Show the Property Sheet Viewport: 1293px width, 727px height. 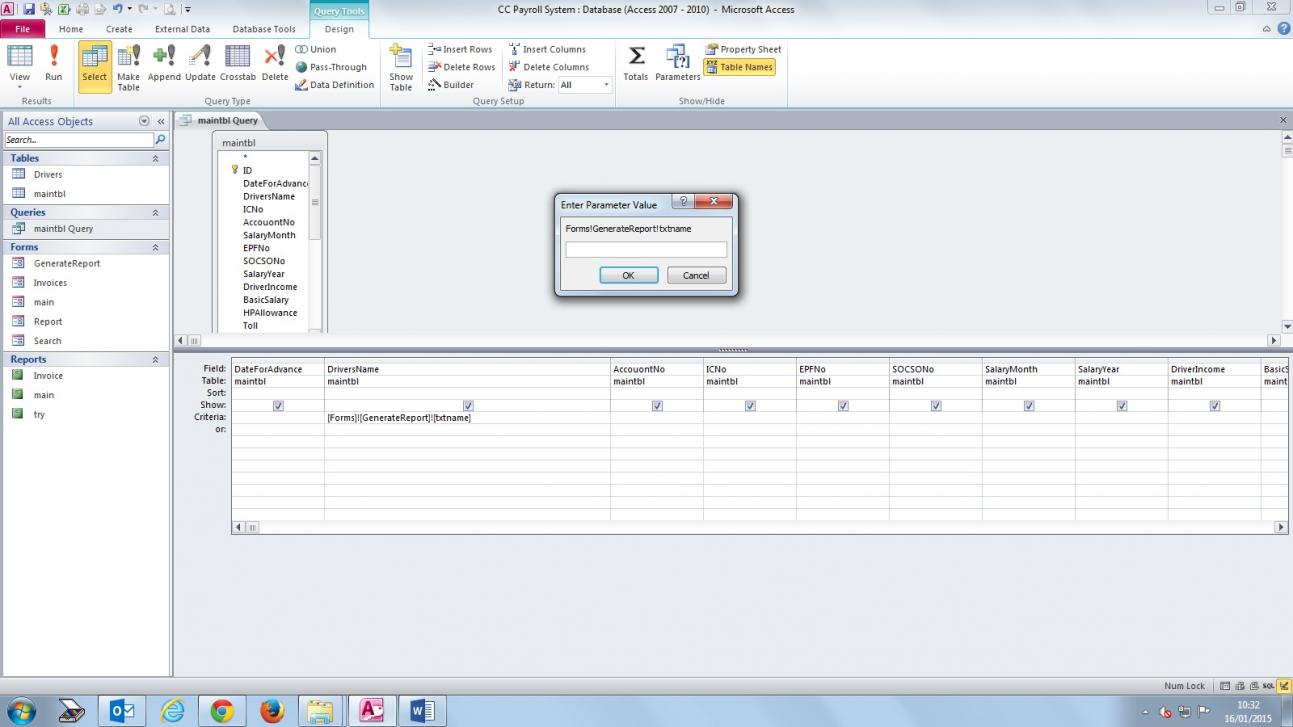743,49
